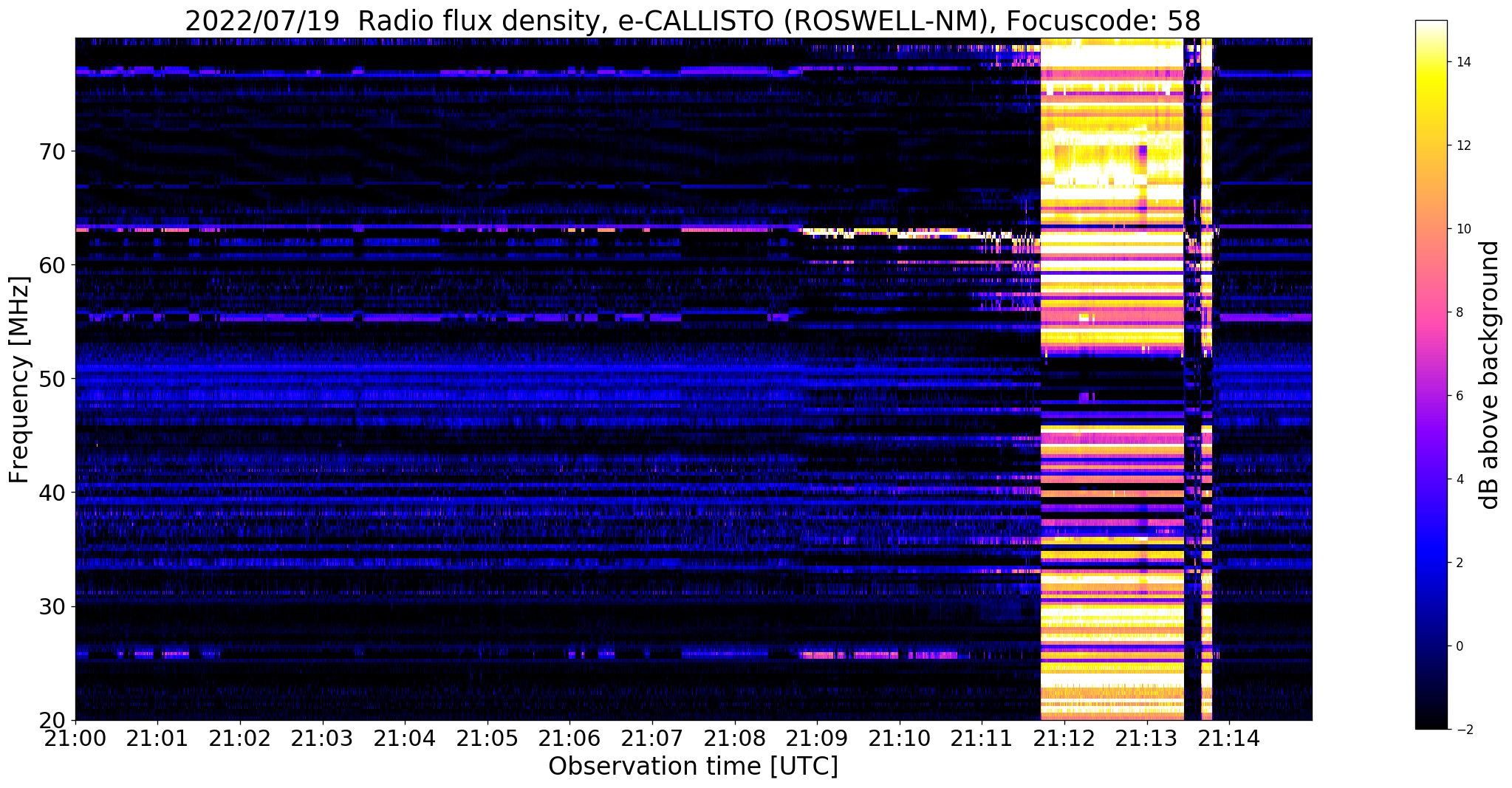Click the colorbar tick label 4
The image size is (1512, 788).
click(1460, 479)
